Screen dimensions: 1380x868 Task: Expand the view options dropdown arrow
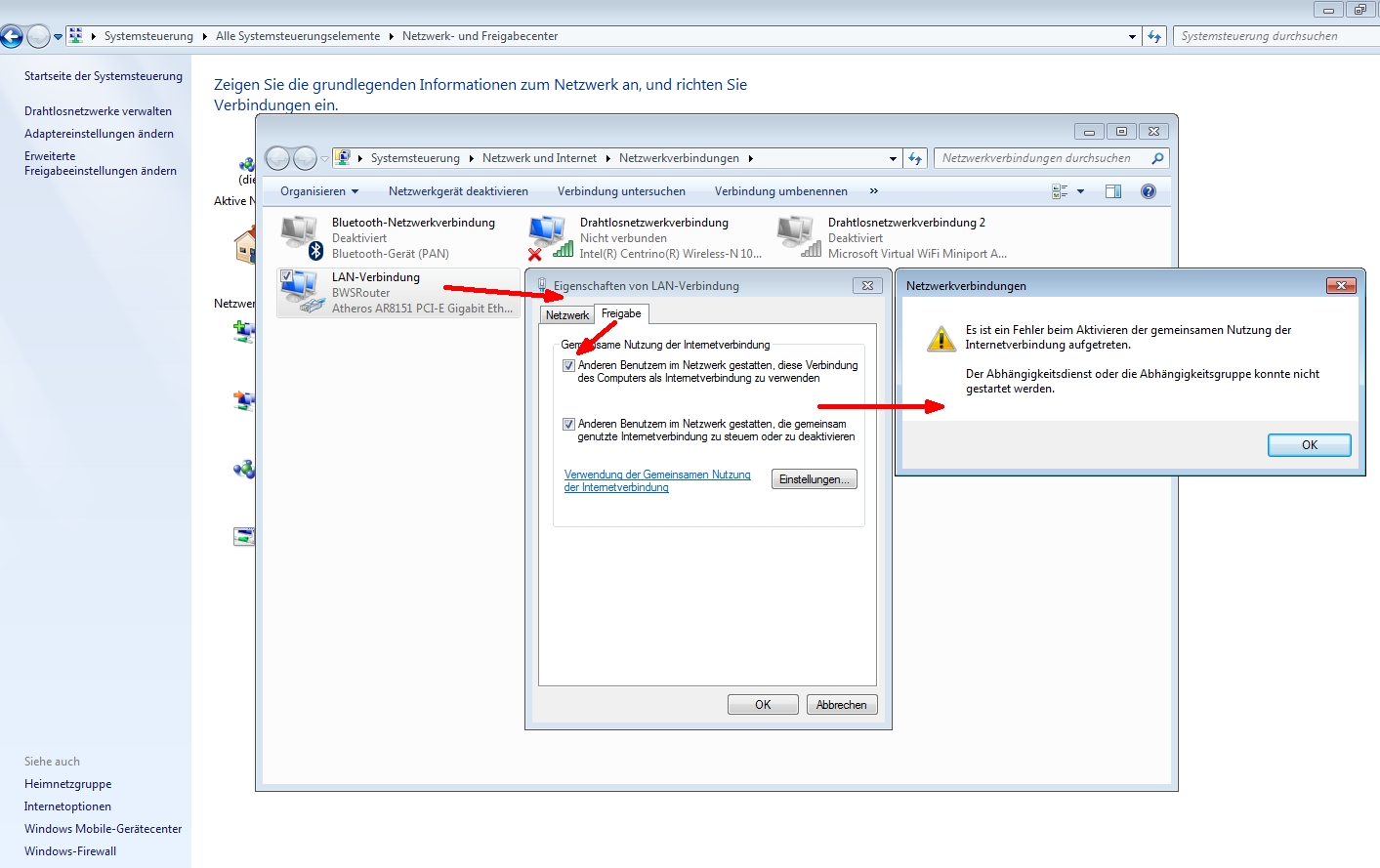click(1080, 191)
